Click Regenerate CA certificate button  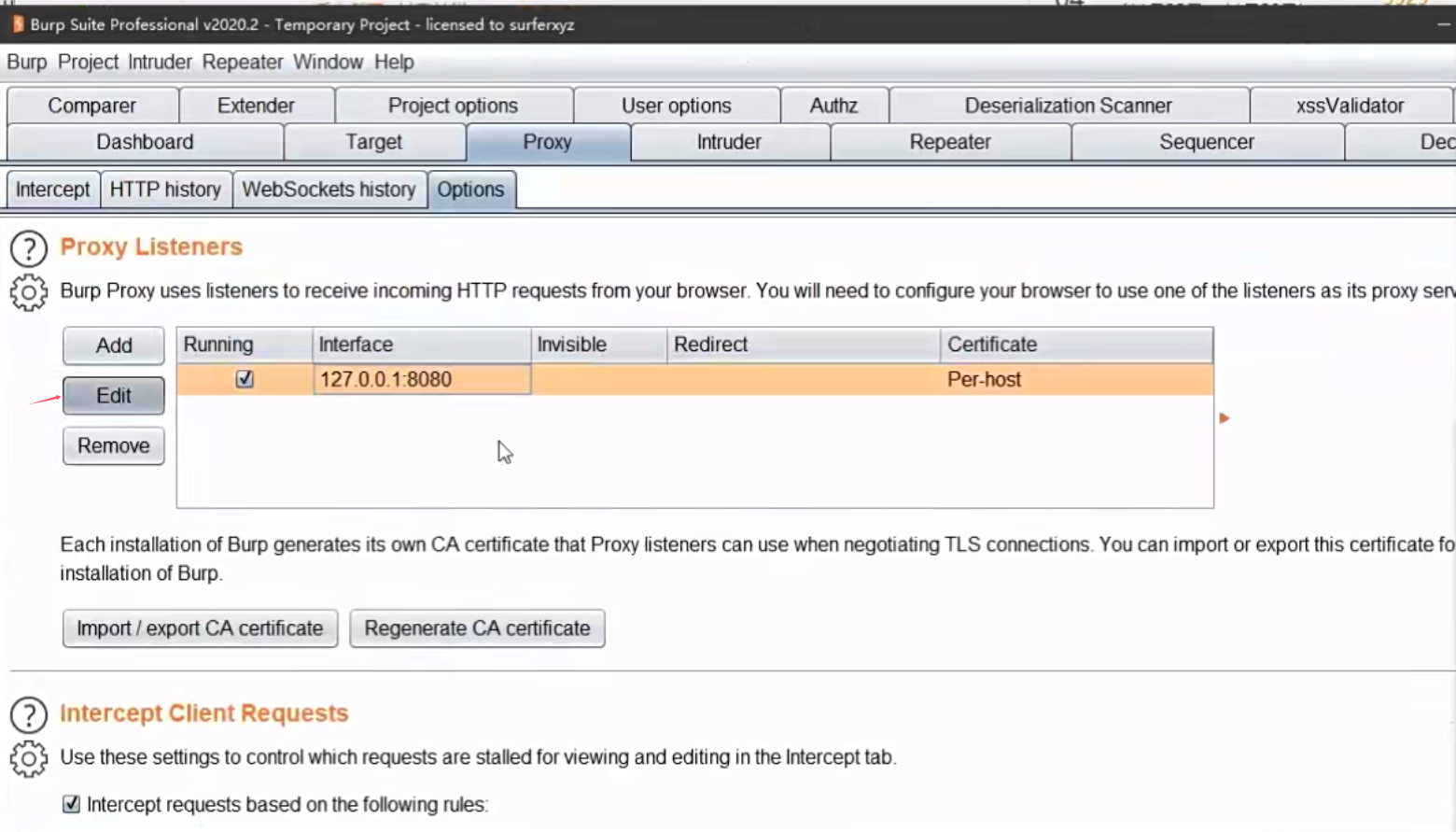click(x=477, y=628)
